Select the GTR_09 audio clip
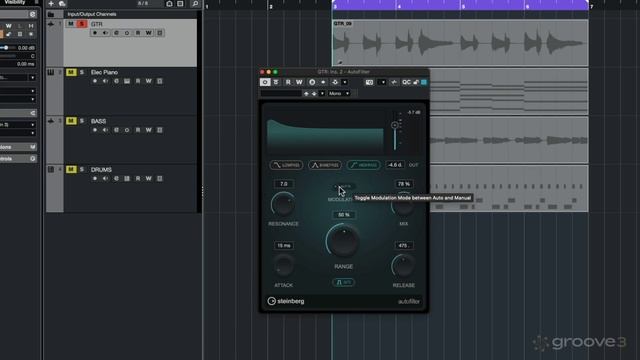This screenshot has width=640, height=360. click(x=460, y=43)
